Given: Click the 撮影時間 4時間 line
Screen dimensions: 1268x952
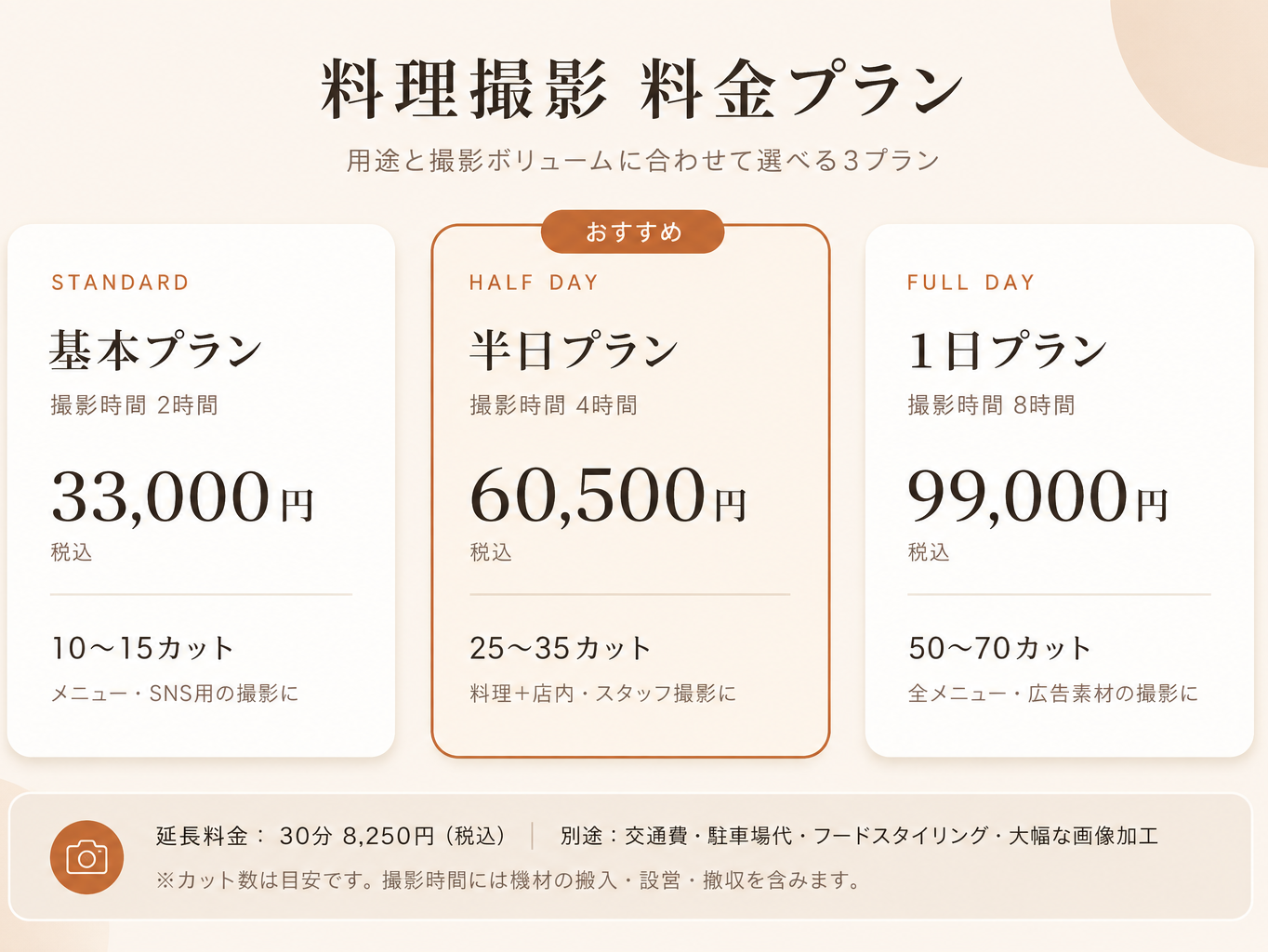Looking at the screenshot, I should click(x=554, y=405).
